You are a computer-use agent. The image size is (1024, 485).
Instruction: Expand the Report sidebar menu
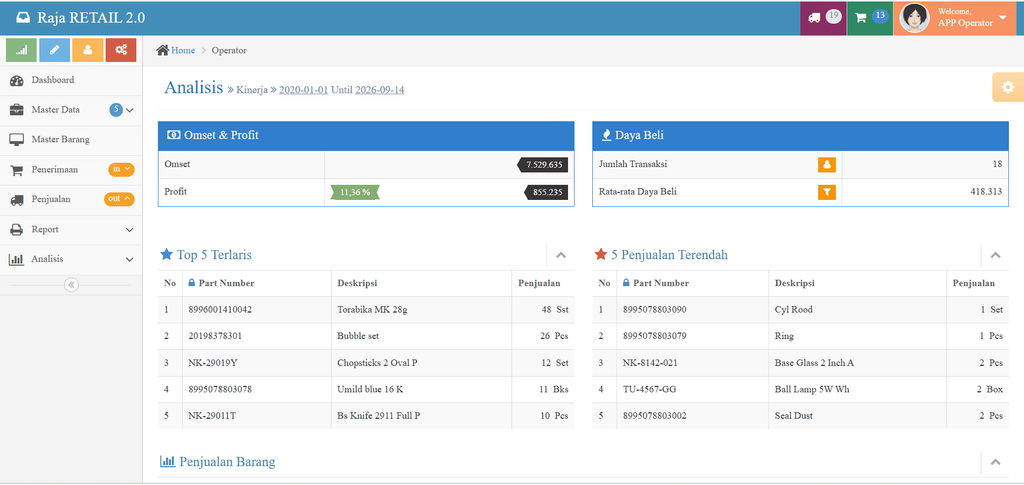point(71,230)
